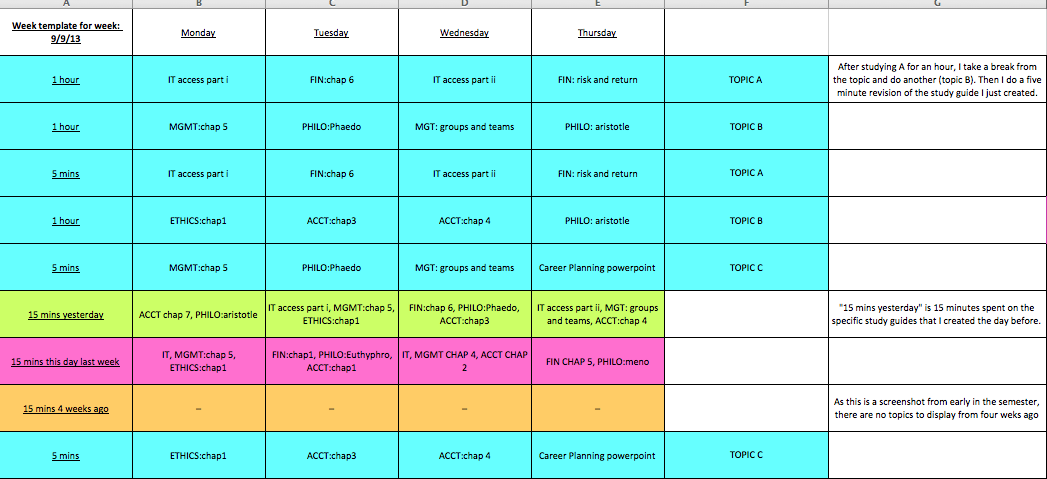Click 'MGMT:chap 5' in the '5 mins' row
This screenshot has width=1047, height=479.
198,267
